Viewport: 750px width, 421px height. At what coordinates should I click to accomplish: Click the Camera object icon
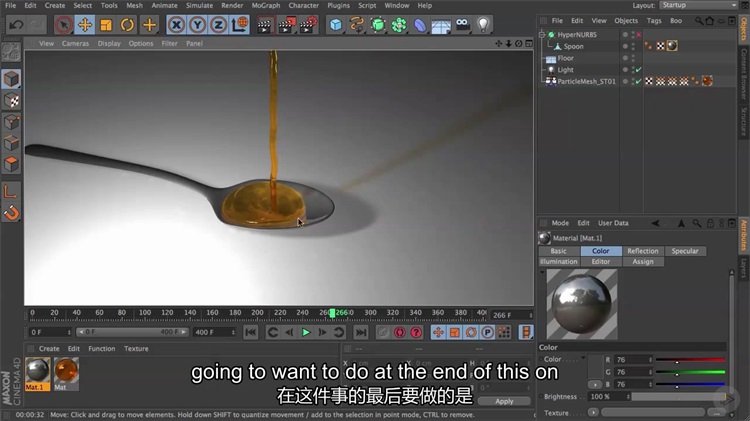pos(462,24)
